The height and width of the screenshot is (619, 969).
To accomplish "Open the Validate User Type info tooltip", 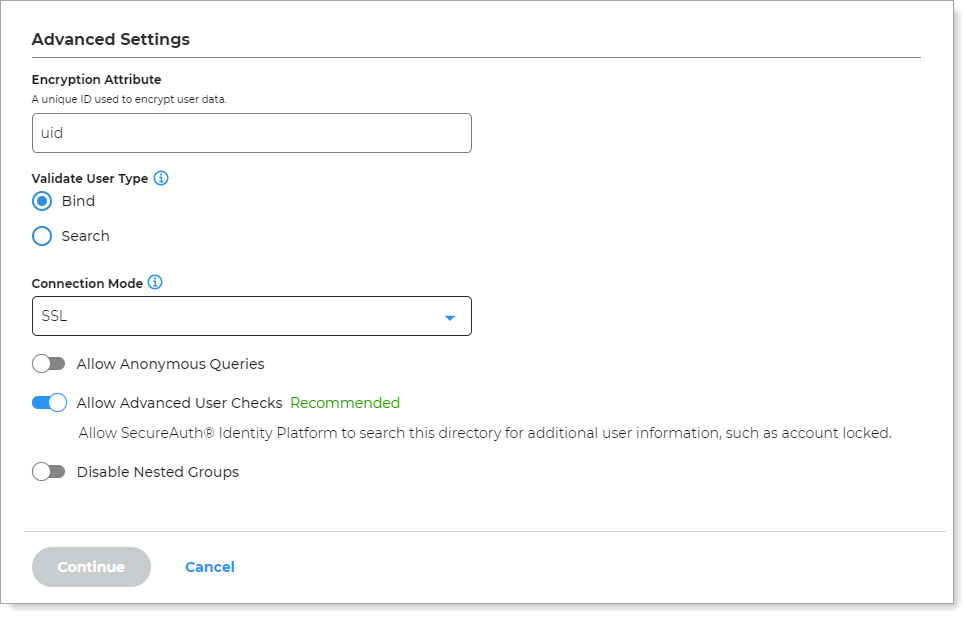I will click(x=162, y=178).
